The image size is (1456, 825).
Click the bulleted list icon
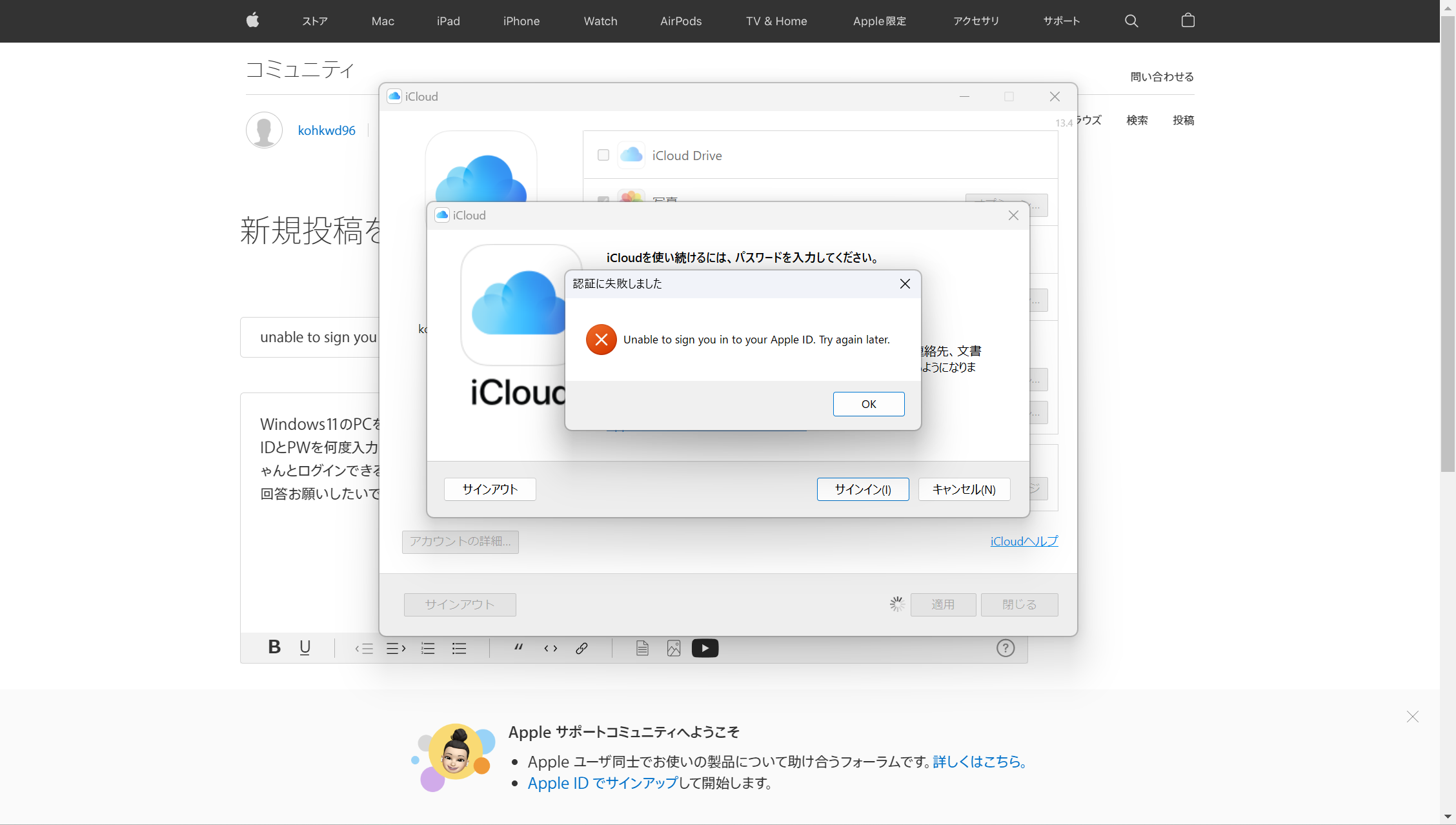[x=459, y=648]
